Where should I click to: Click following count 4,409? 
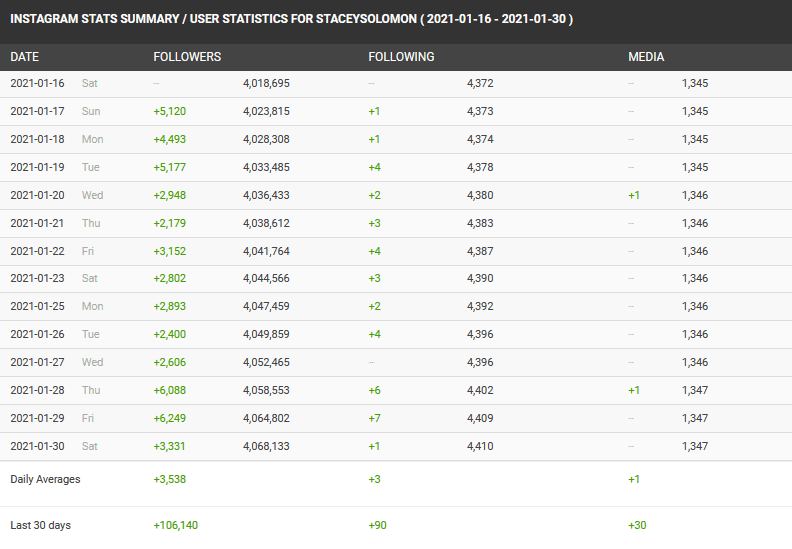pyautogui.click(x=480, y=418)
